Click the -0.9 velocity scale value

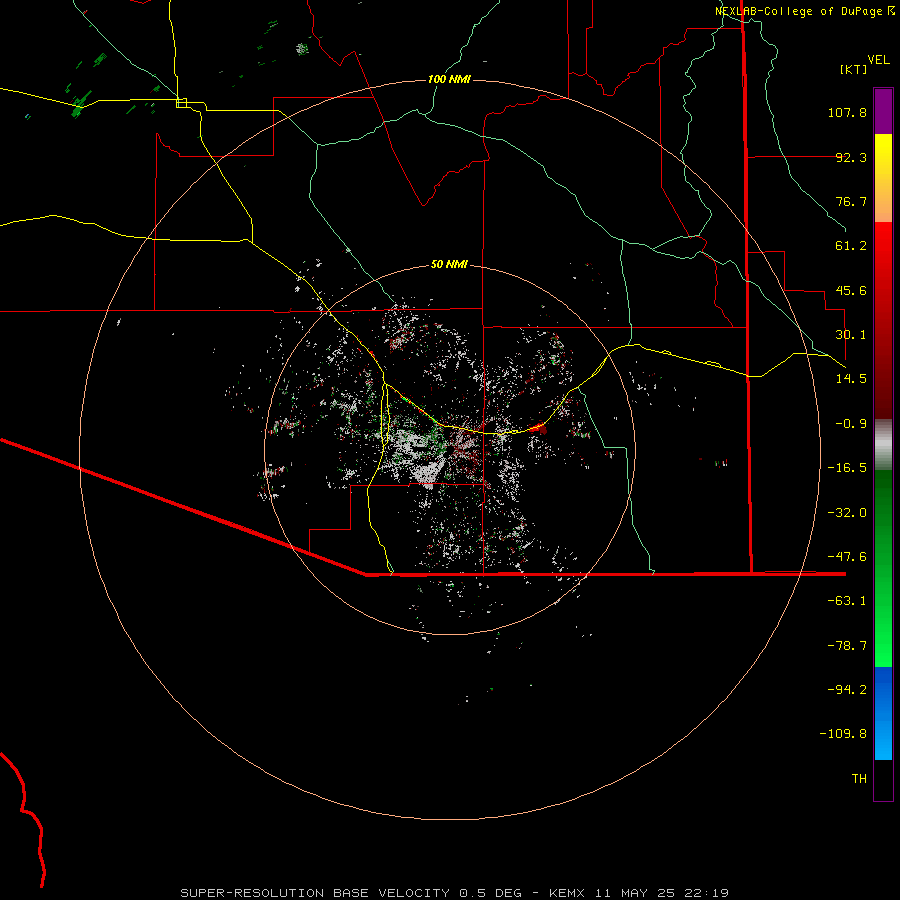pos(851,424)
